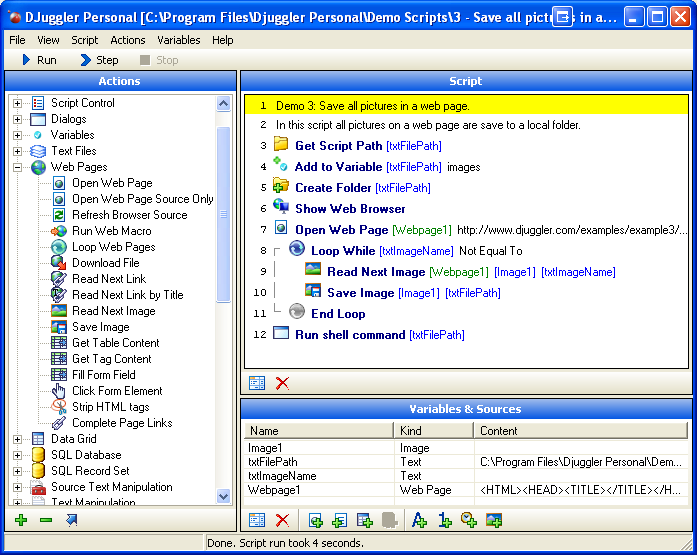Click add number variable icon
Image resolution: width=697 pixels, height=555 pixels.
click(x=445, y=520)
